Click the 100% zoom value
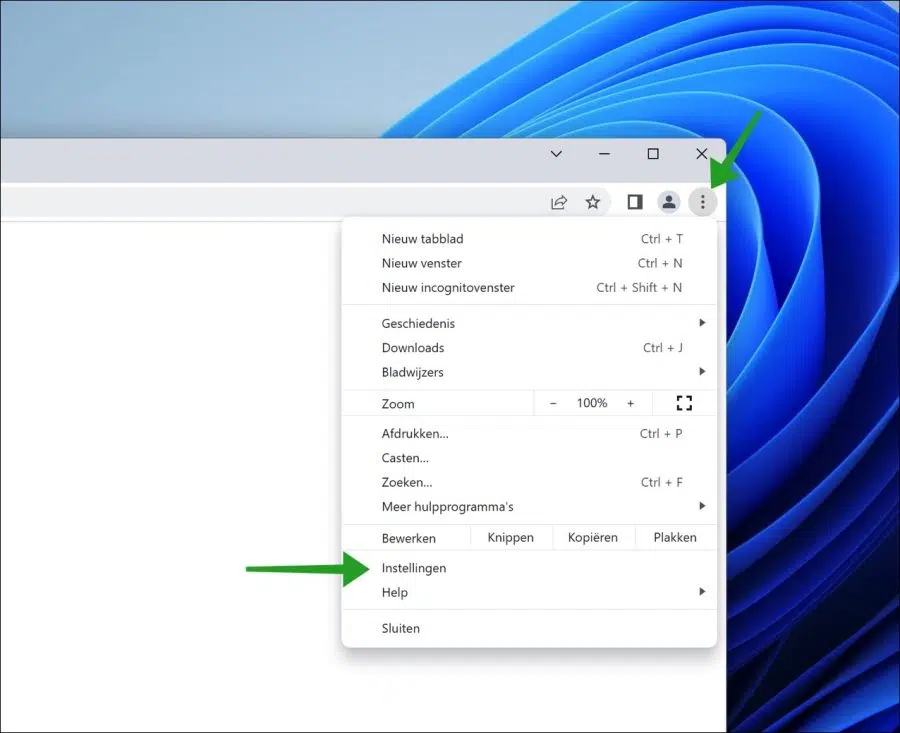This screenshot has height=733, width=900. click(592, 403)
